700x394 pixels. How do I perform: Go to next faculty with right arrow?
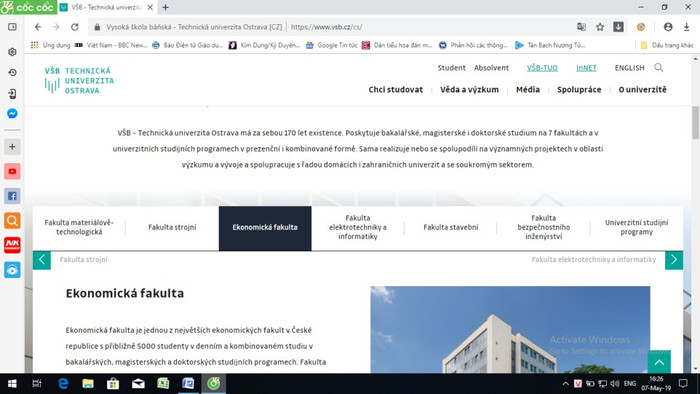point(674,260)
